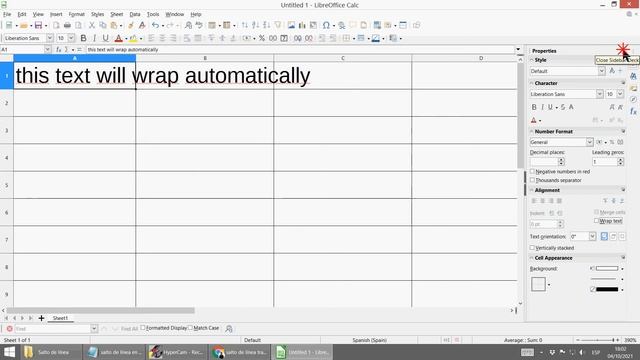
Task: Insert Image using toolbar icon
Action: 291,25
